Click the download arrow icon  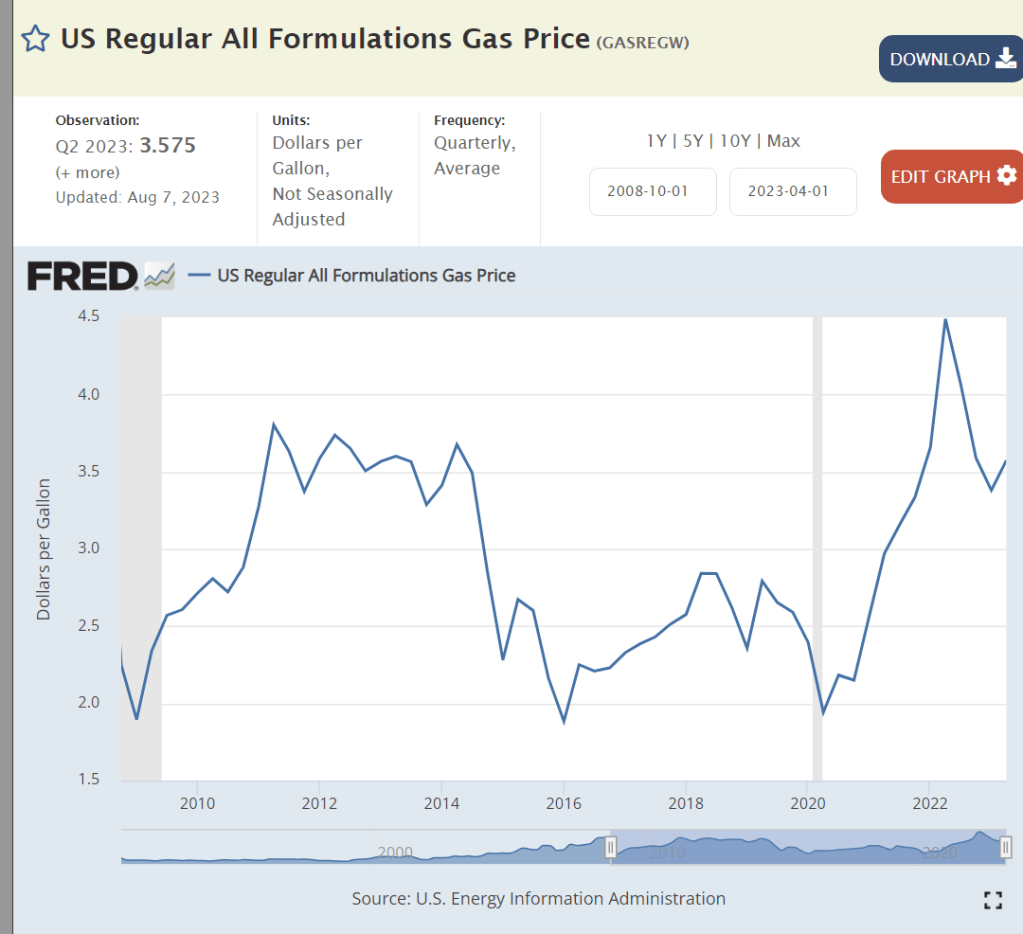[x=1006, y=59]
